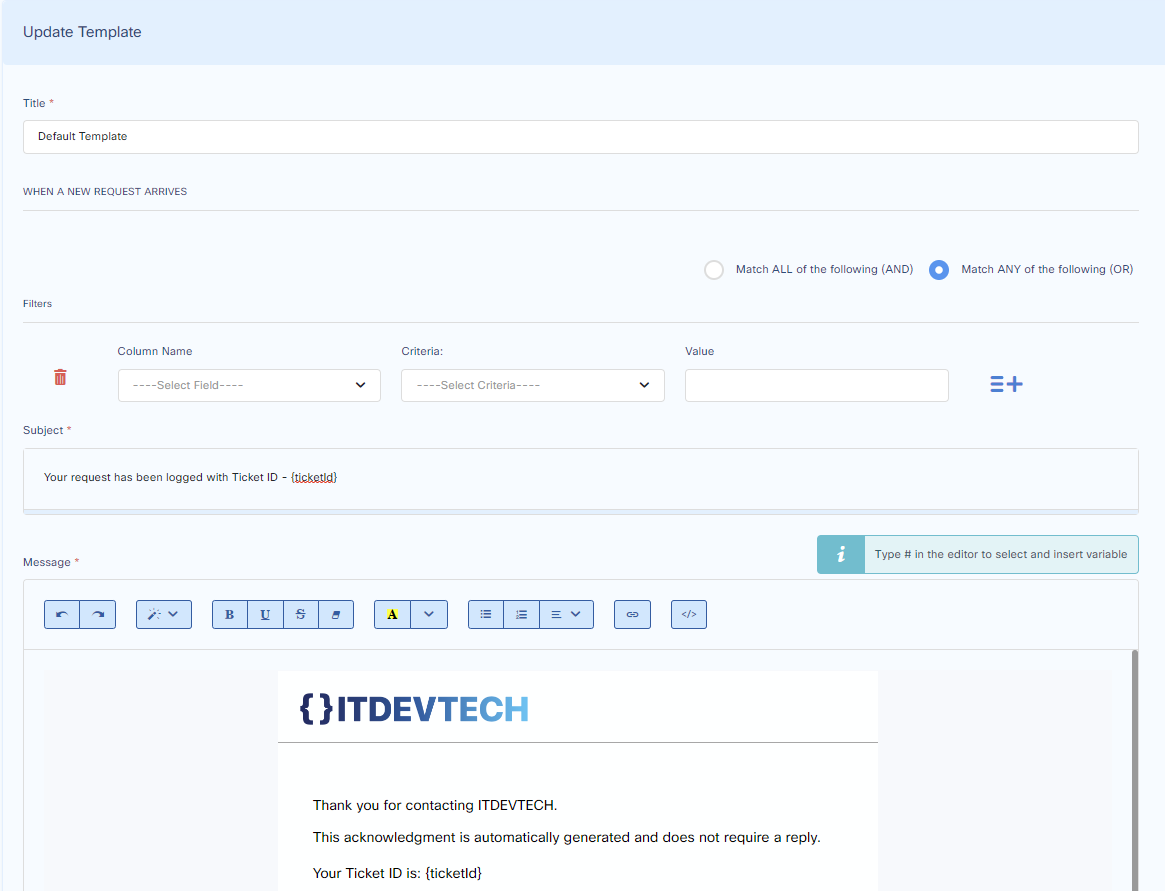Insert a numbered ordered list
Viewport: 1165px width, 891px height.
tap(521, 614)
